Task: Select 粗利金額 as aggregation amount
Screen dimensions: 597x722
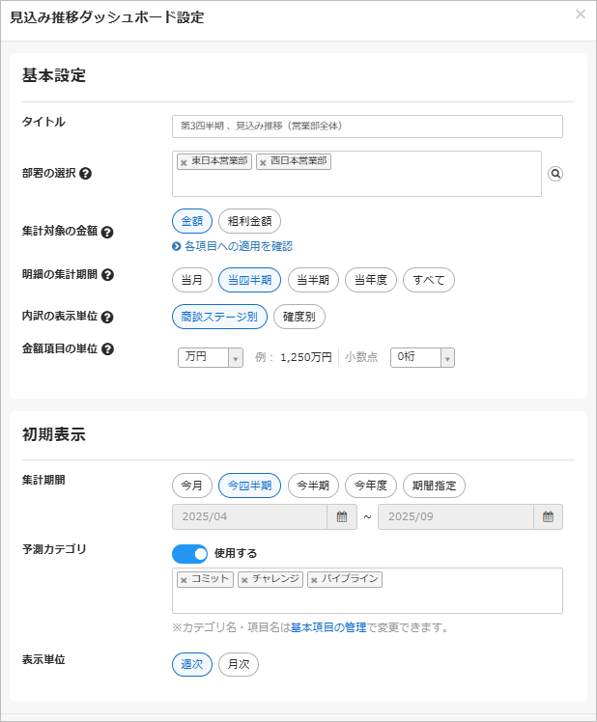Action: (249, 221)
